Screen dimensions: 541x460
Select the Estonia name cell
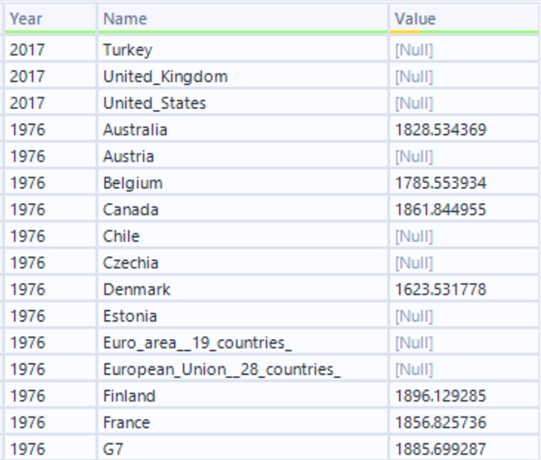pyautogui.click(x=243, y=316)
